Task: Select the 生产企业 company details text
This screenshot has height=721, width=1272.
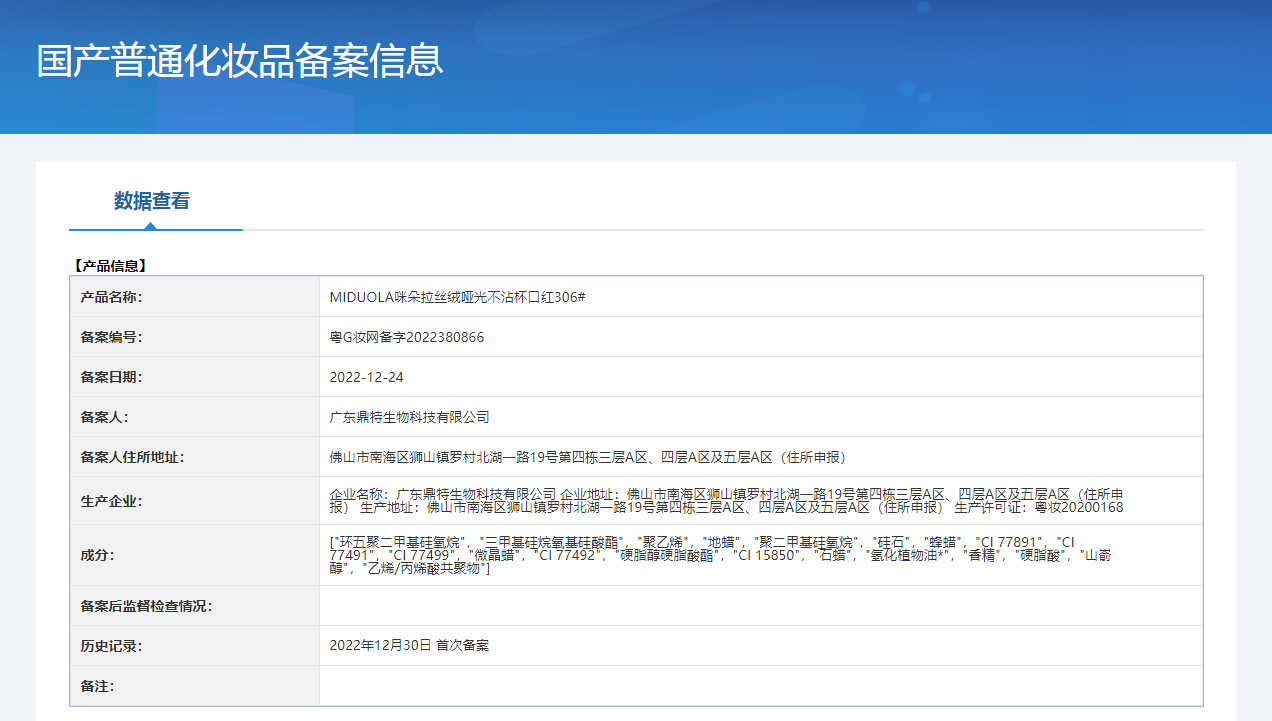Action: point(727,501)
